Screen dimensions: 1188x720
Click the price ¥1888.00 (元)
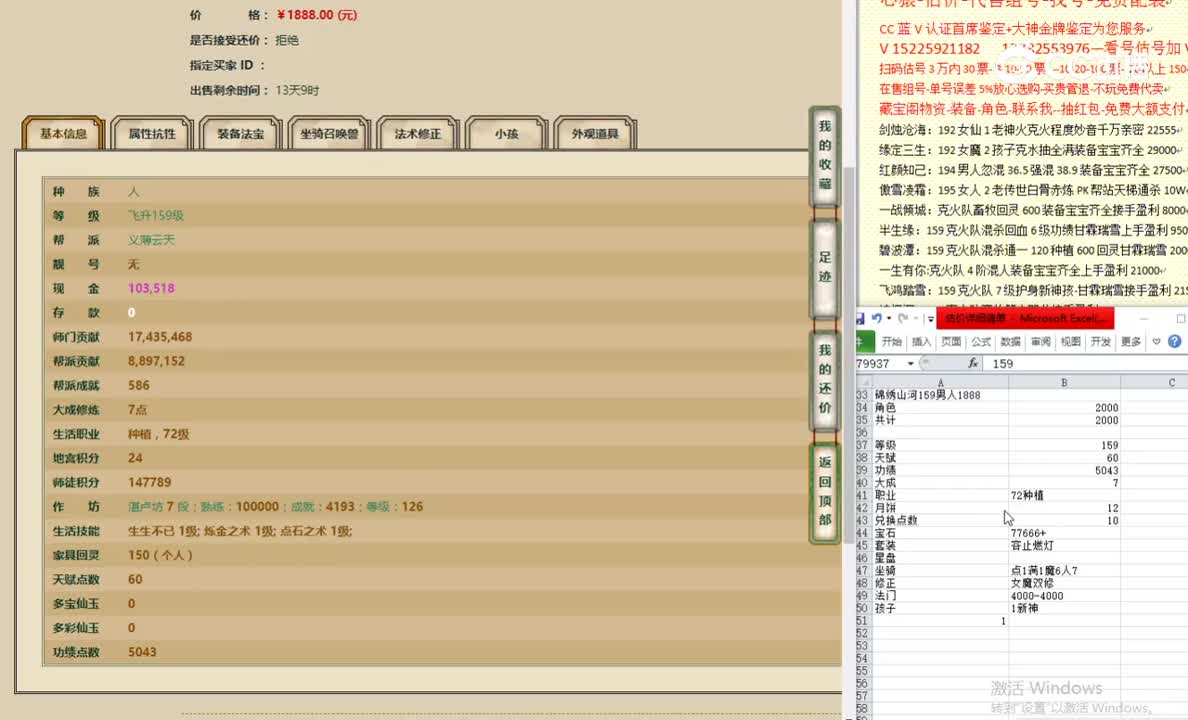point(317,14)
